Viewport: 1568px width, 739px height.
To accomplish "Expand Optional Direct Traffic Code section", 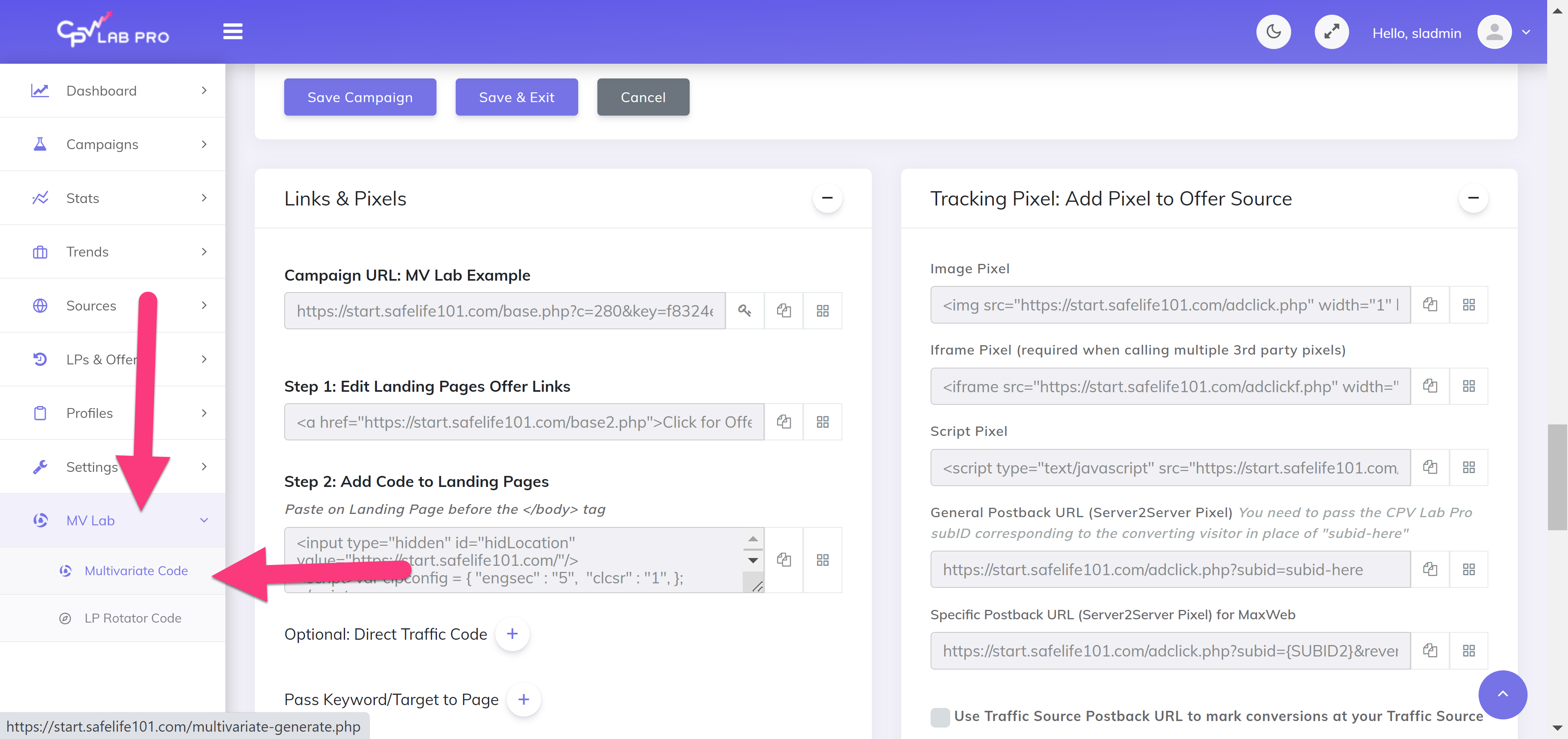I will 512,634.
